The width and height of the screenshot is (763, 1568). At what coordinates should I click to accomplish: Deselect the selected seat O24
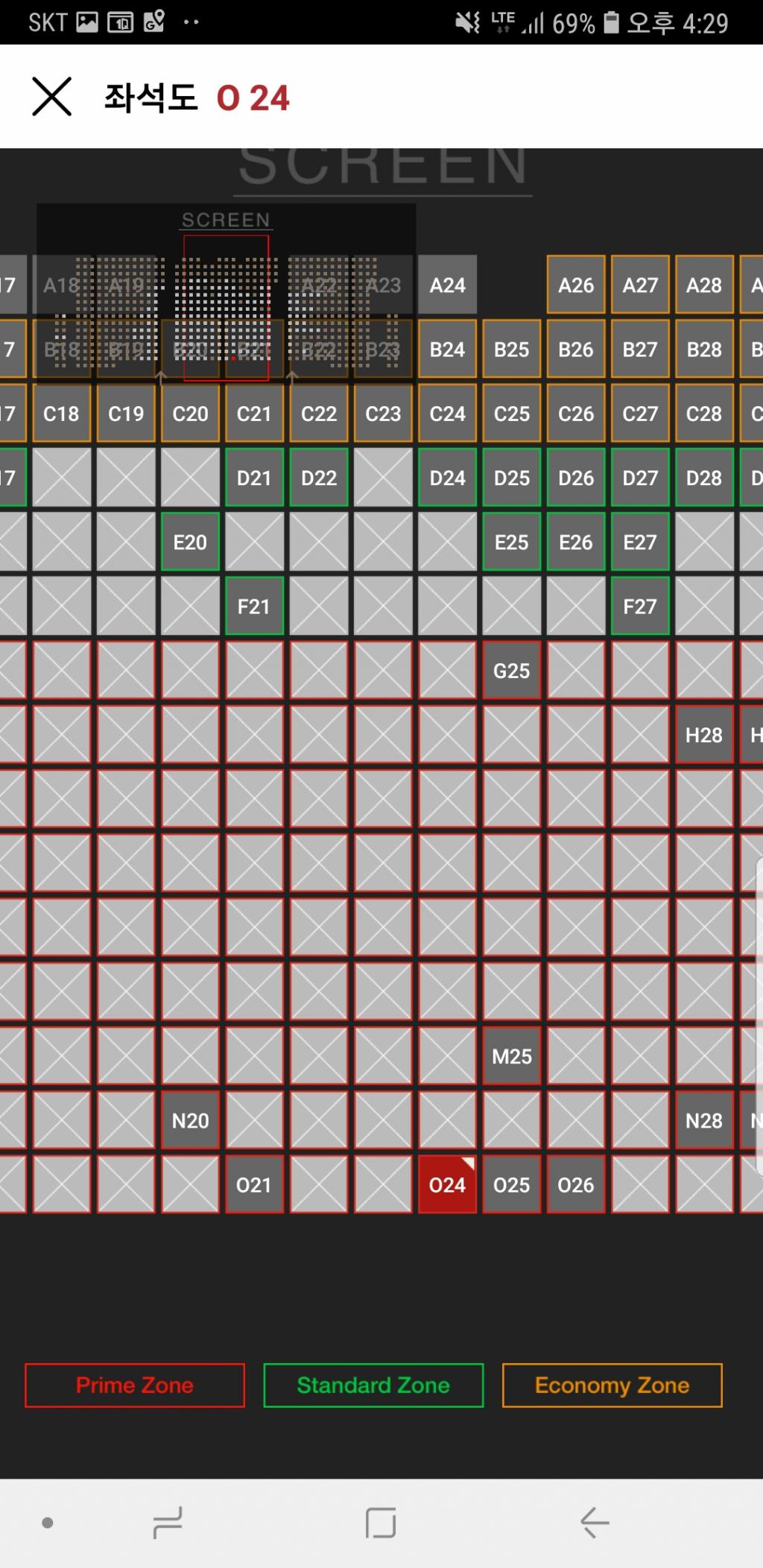[x=447, y=1185]
